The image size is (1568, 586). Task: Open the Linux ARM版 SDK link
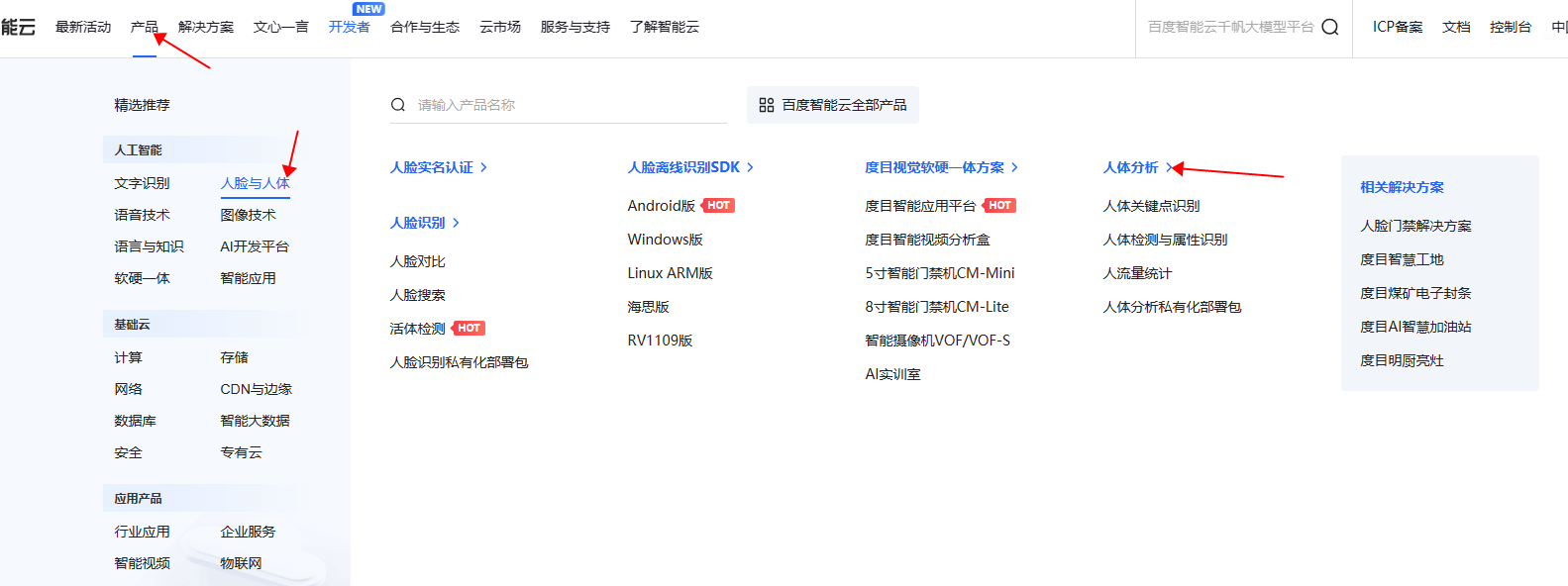[671, 273]
